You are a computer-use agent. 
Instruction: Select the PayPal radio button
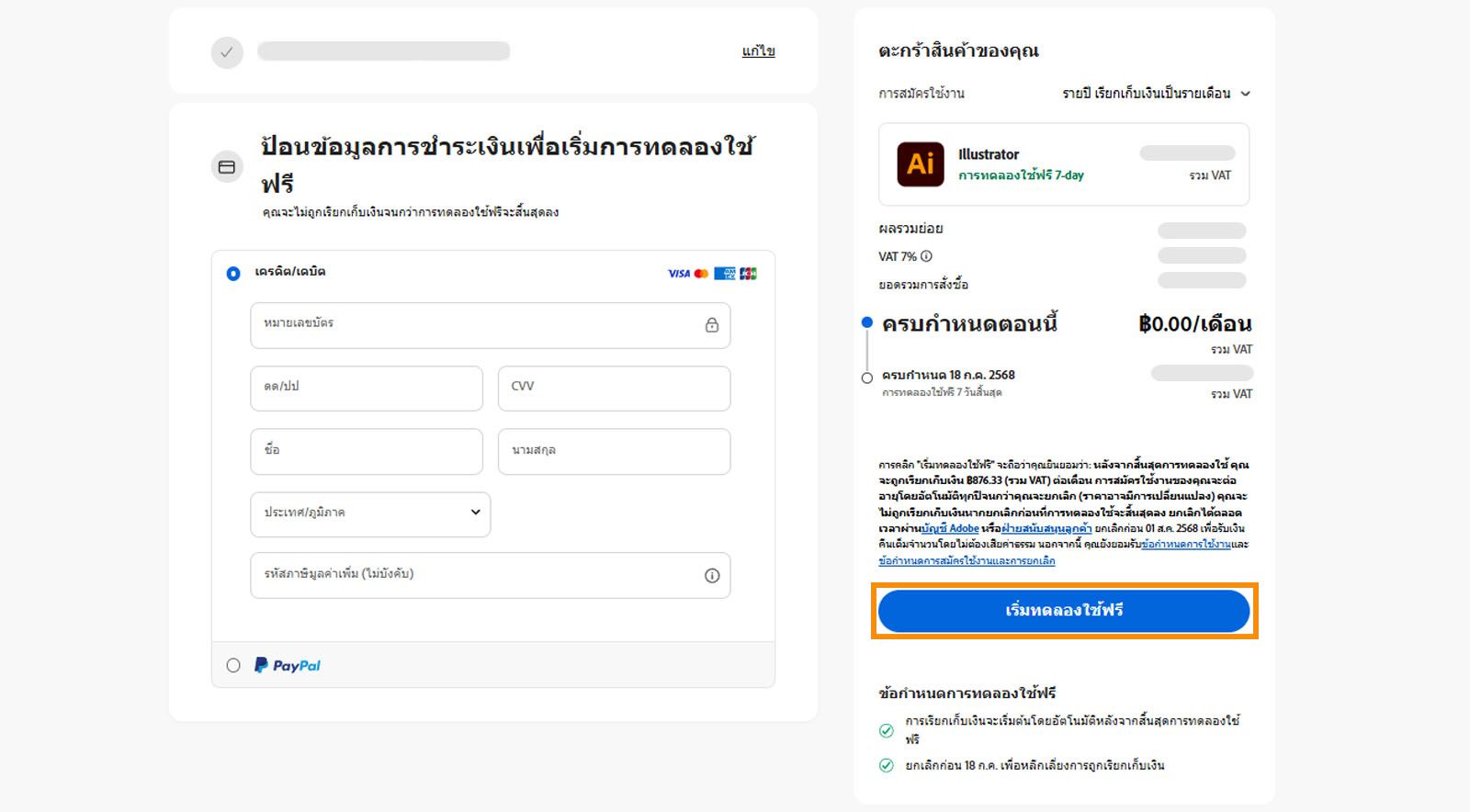coord(233,666)
